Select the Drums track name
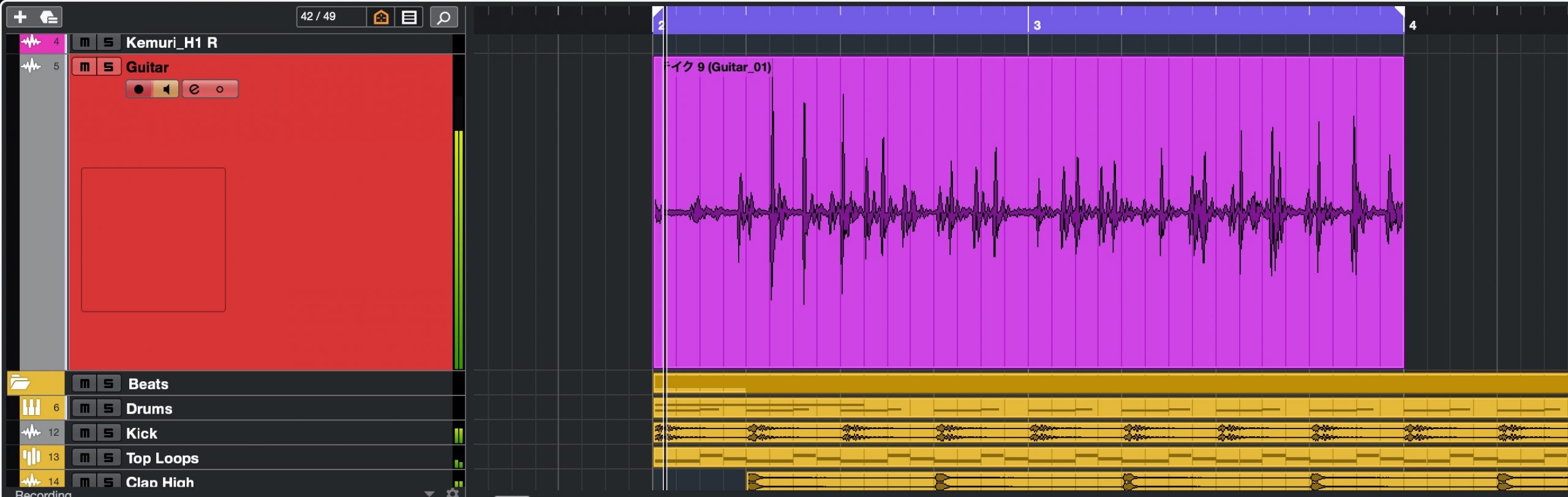The image size is (1568, 497). [149, 408]
